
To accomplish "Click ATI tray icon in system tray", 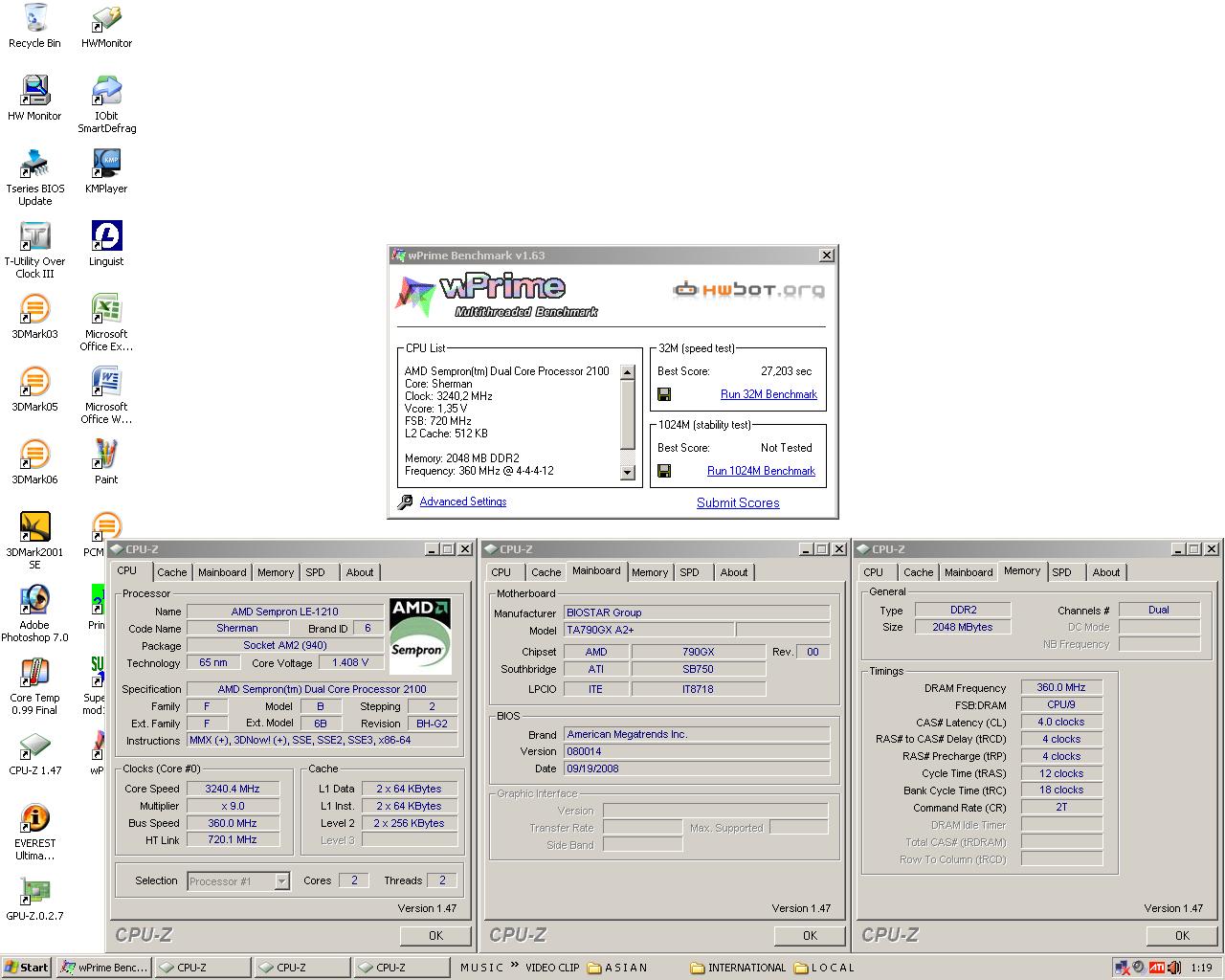I will (1156, 968).
